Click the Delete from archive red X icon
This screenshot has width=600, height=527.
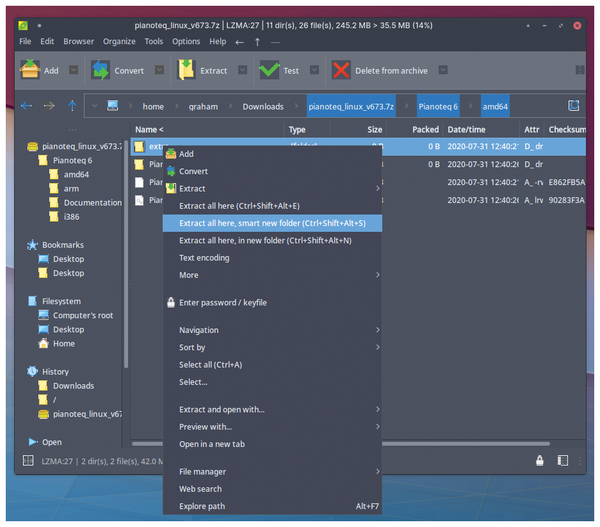341,70
